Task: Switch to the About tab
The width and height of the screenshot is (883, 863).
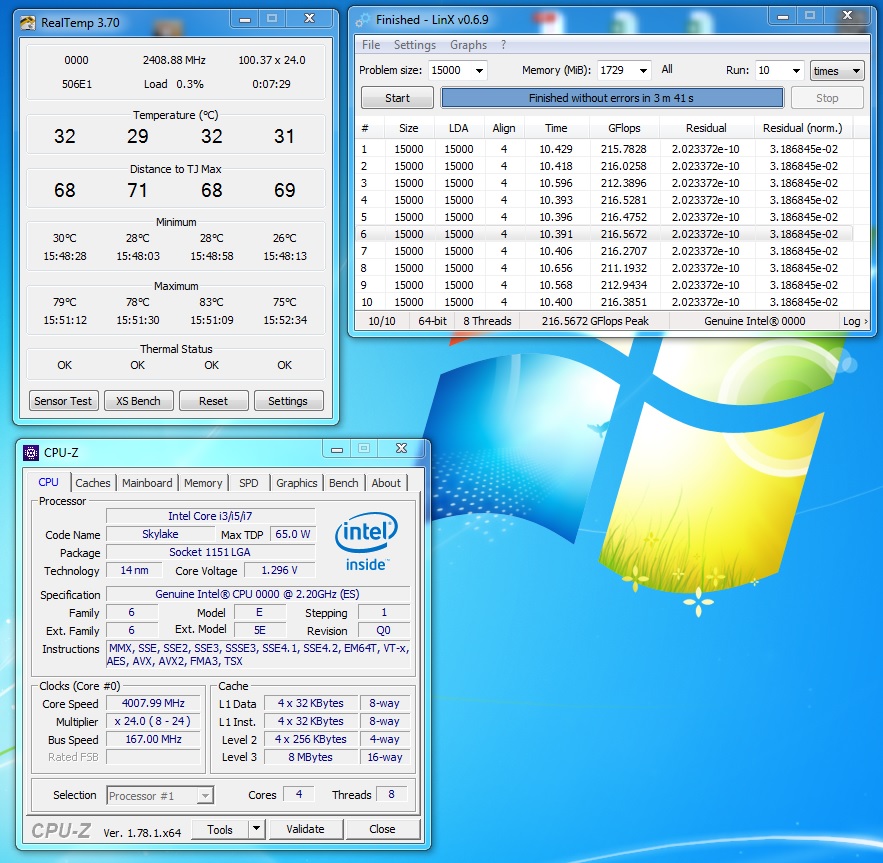Action: [386, 483]
